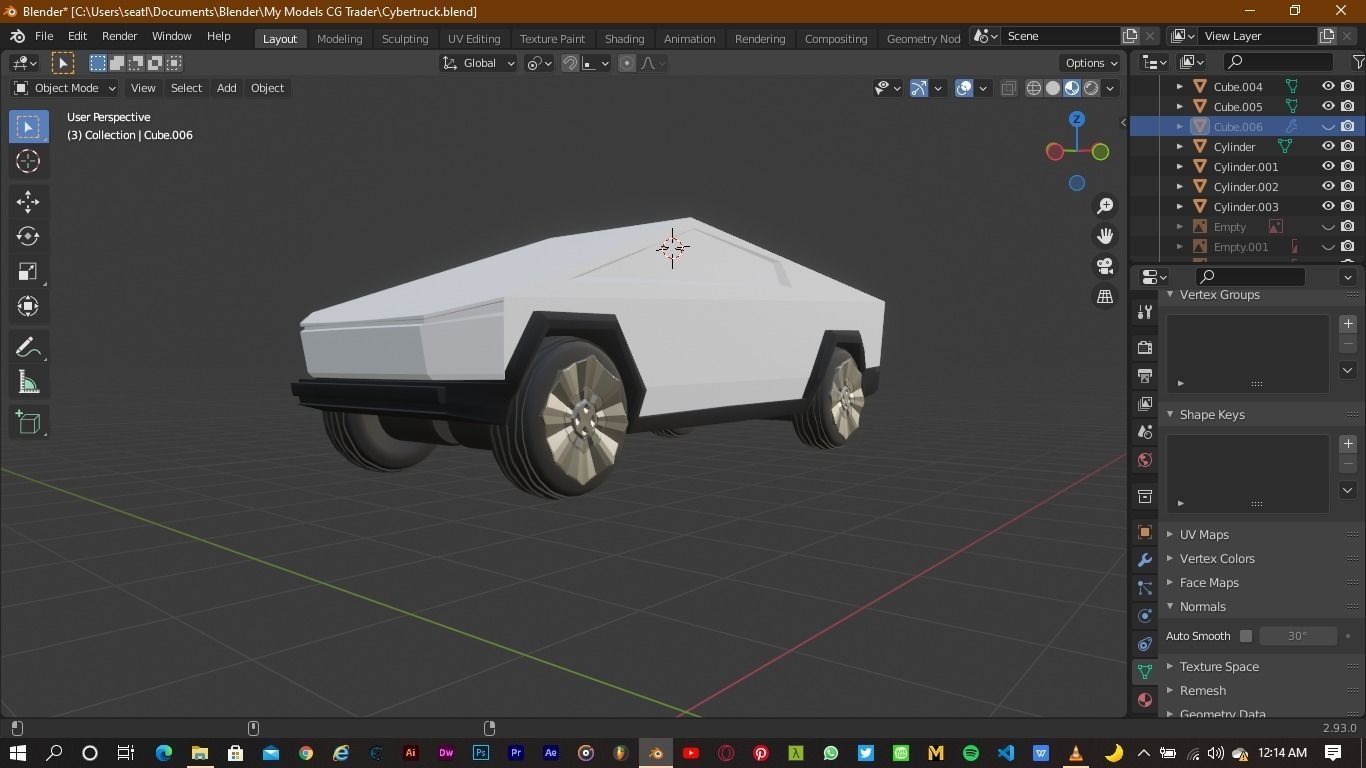Open the viewport Options dropdown

tap(1091, 63)
